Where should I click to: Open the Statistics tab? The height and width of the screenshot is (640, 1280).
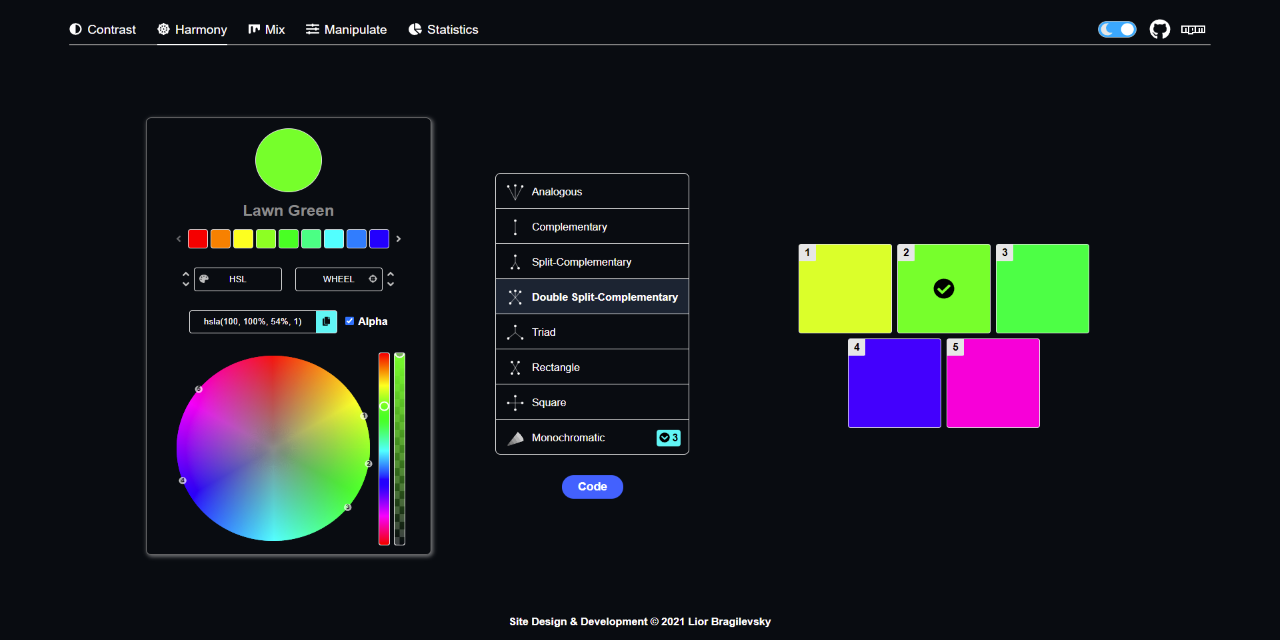click(443, 29)
